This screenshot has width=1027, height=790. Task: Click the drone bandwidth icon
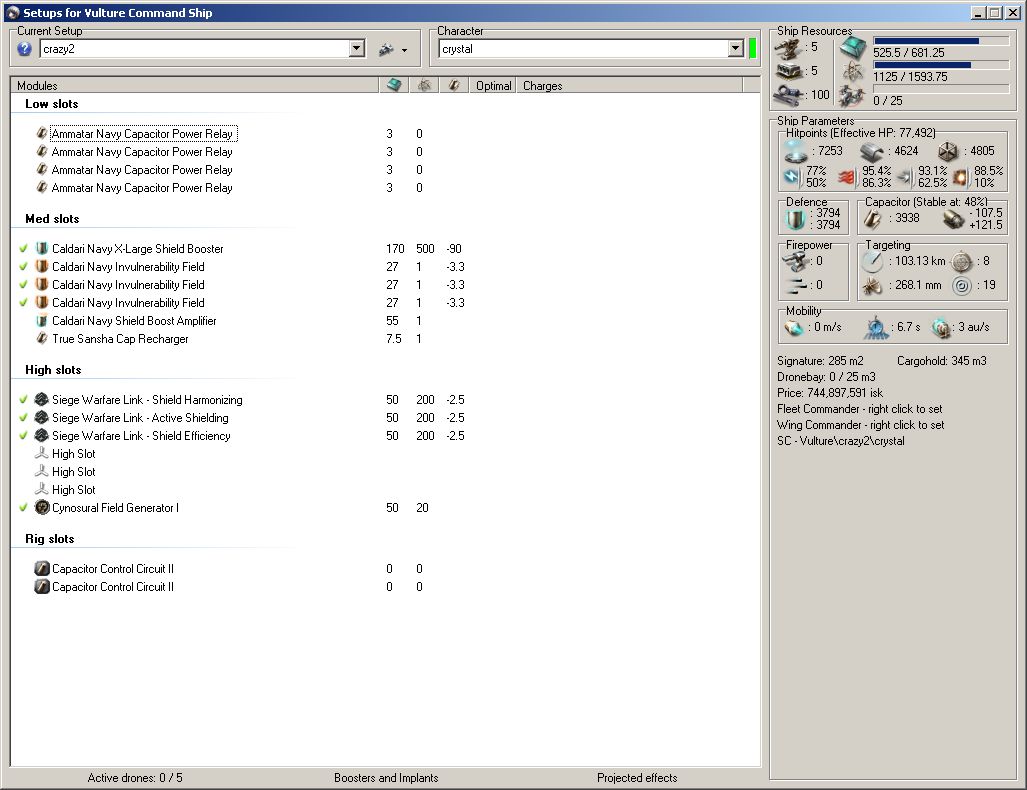[x=853, y=96]
